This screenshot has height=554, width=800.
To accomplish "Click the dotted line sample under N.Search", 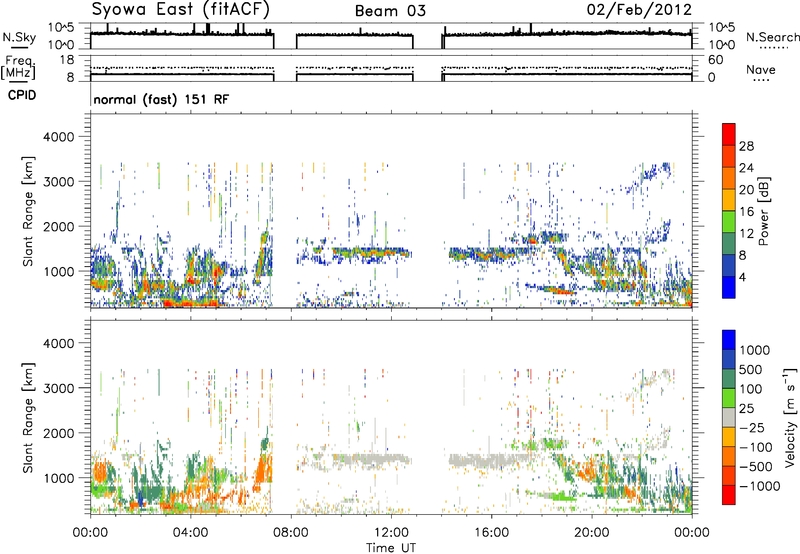I will click(773, 47).
